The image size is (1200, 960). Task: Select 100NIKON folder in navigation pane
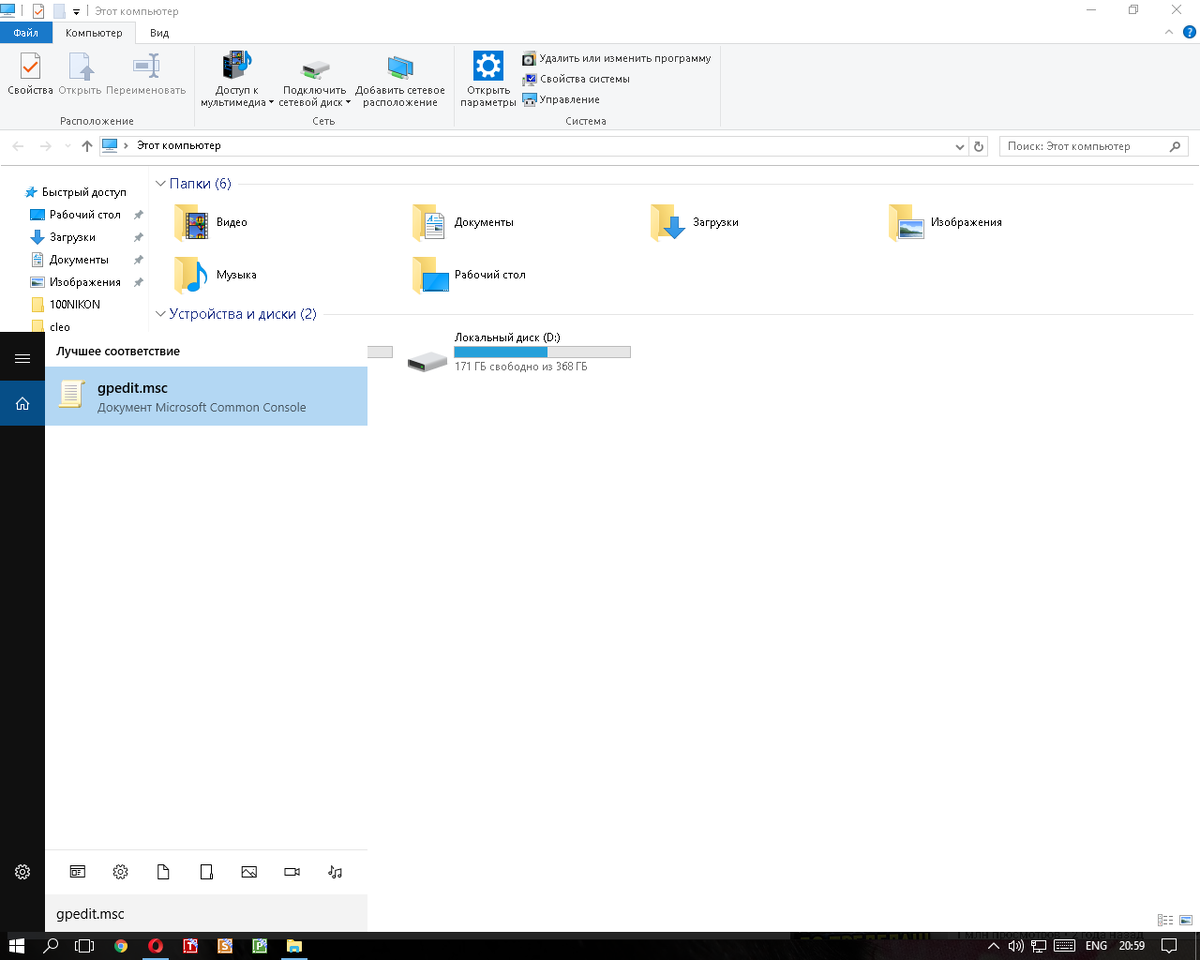[x=66, y=304]
